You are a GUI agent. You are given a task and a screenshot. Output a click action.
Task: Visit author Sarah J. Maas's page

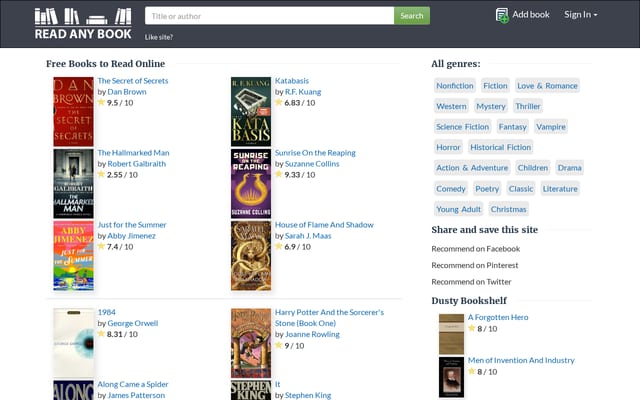click(308, 236)
